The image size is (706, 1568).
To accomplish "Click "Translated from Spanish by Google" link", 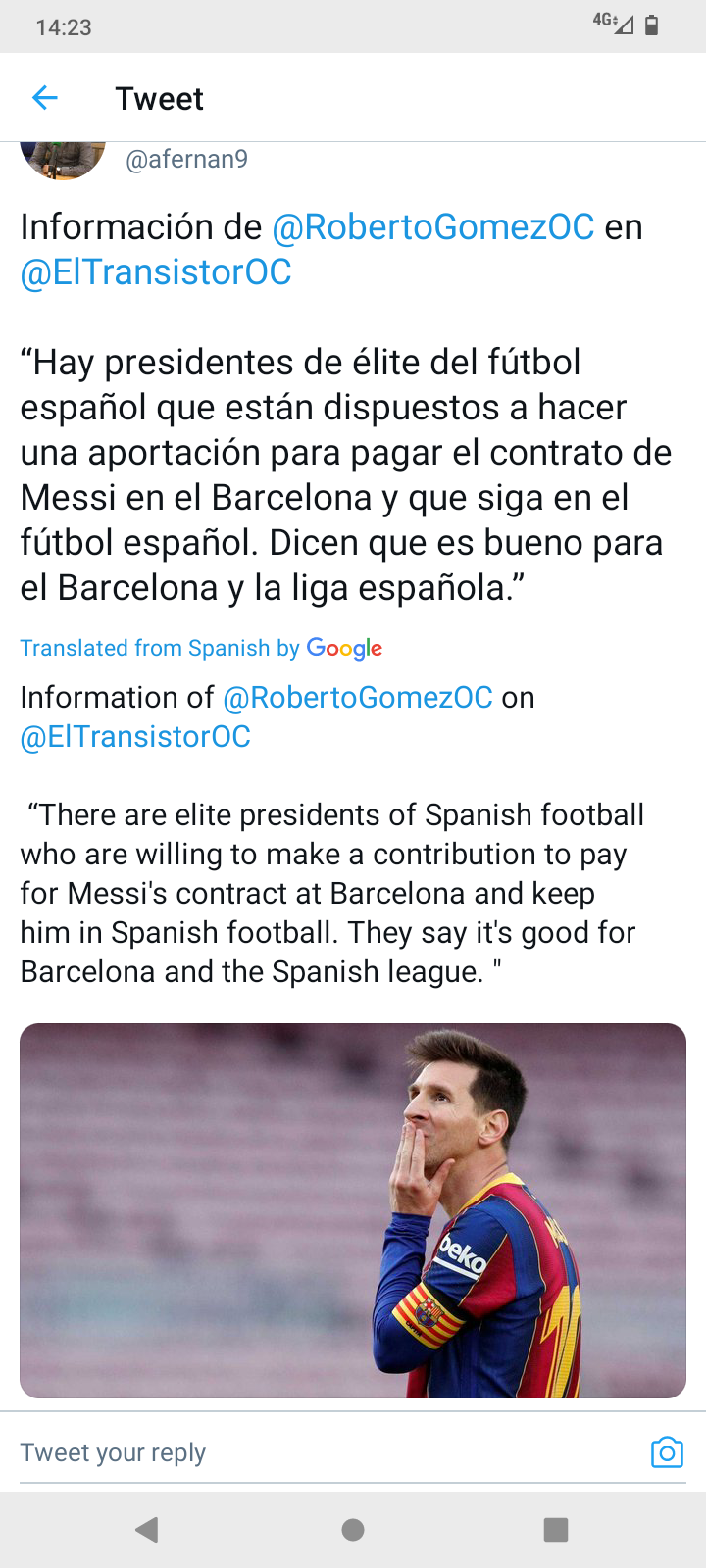I will point(201,648).
